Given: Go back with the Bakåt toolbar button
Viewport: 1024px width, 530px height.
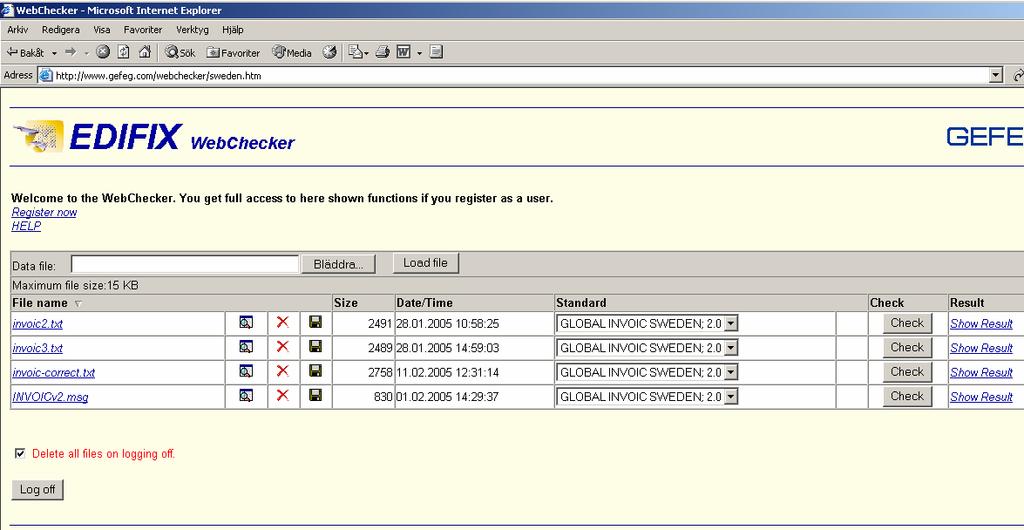Looking at the screenshot, I should pos(25,52).
